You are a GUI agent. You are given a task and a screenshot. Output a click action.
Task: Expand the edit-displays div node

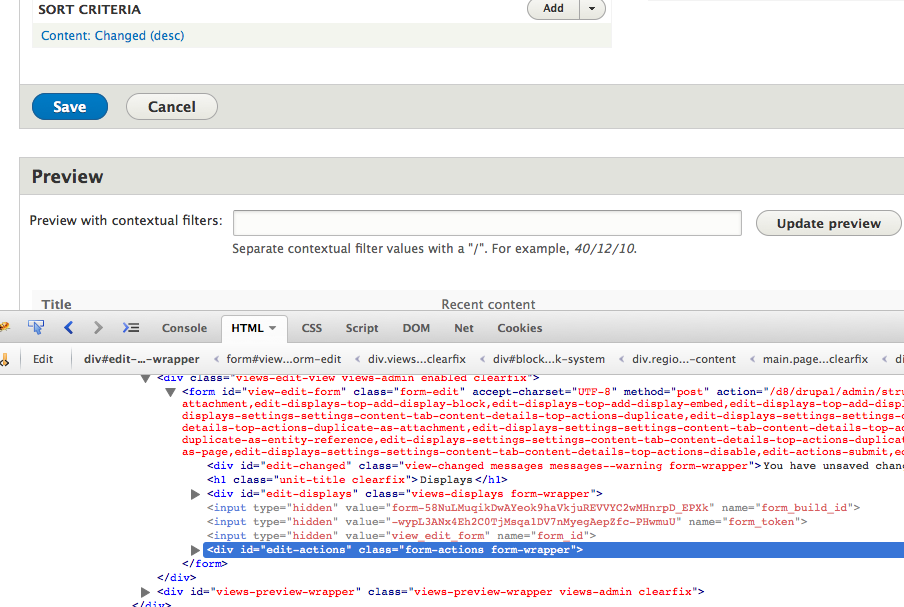195,494
